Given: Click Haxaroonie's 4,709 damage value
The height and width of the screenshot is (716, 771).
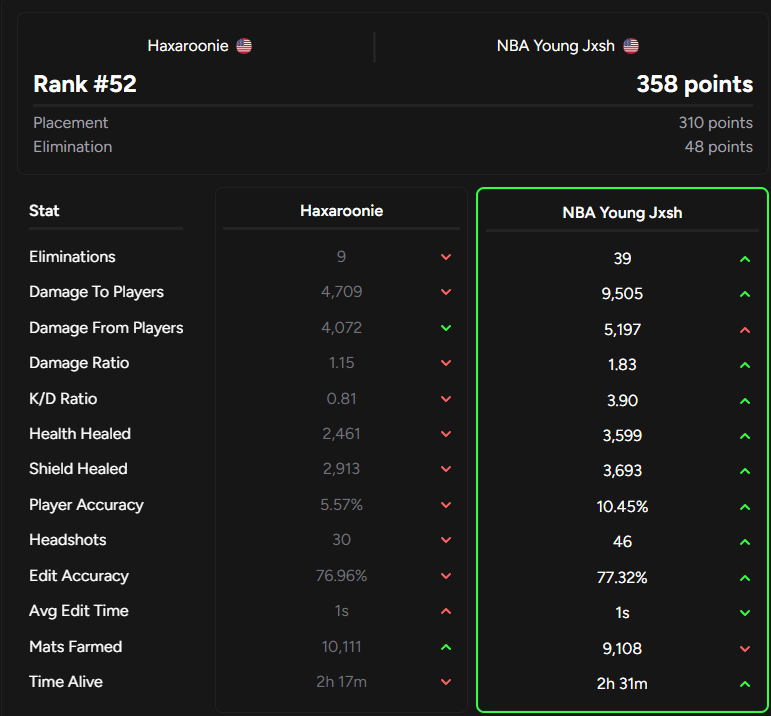Looking at the screenshot, I should [x=341, y=292].
